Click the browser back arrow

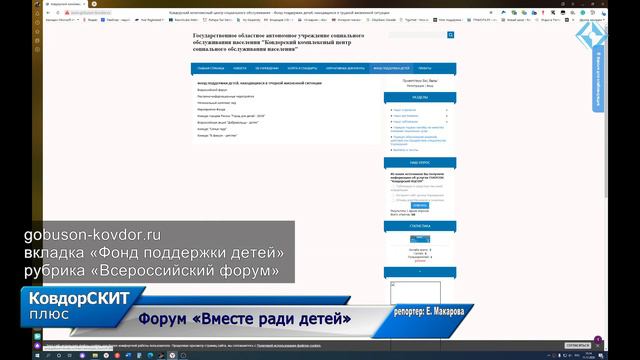48,13
